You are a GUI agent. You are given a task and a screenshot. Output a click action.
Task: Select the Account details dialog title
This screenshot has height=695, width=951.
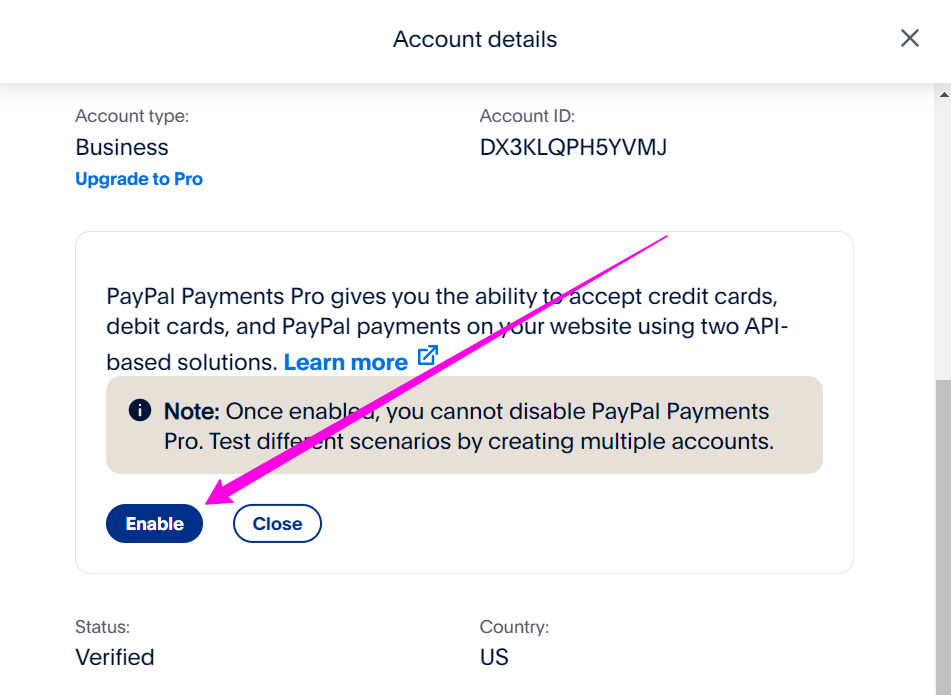click(474, 39)
